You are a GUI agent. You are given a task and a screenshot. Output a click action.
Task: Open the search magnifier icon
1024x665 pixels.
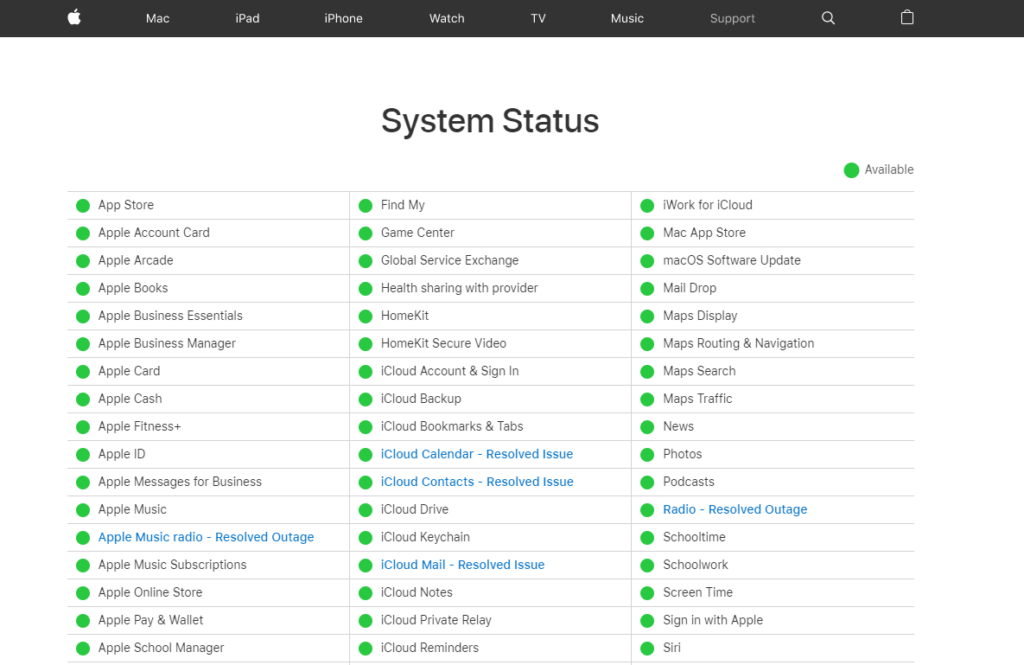tap(828, 18)
